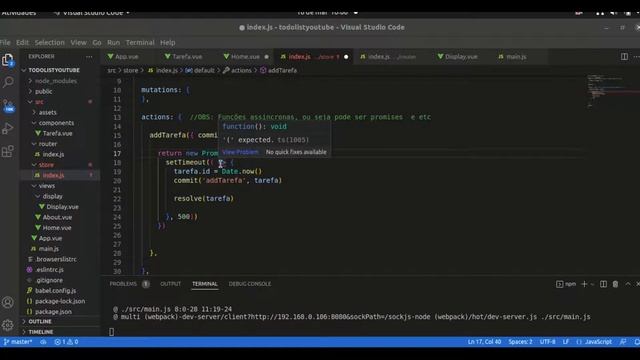Expand the TIMELINE section
The width and height of the screenshot is (640, 360).
coord(40,332)
